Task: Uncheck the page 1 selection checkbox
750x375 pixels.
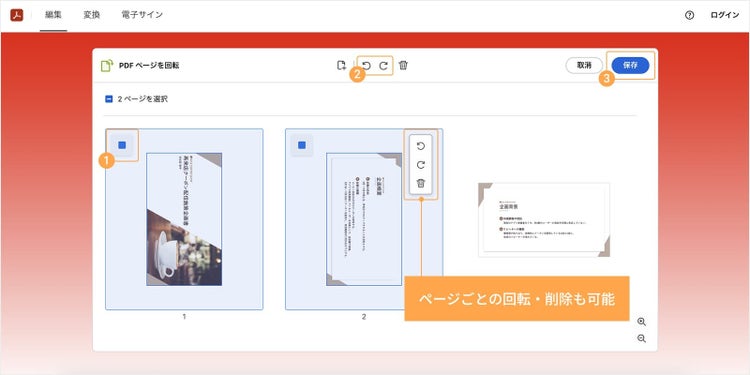Action: [x=122, y=145]
